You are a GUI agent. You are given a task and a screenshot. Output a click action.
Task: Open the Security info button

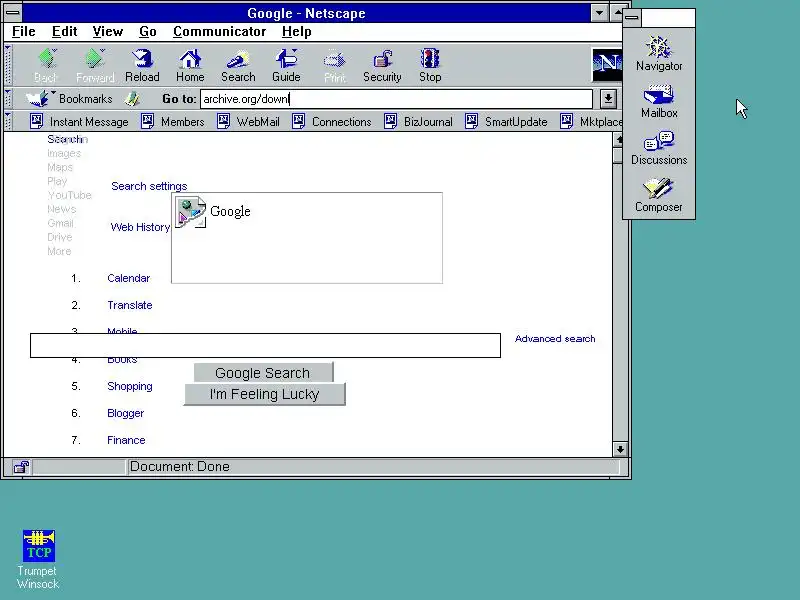pos(382,65)
